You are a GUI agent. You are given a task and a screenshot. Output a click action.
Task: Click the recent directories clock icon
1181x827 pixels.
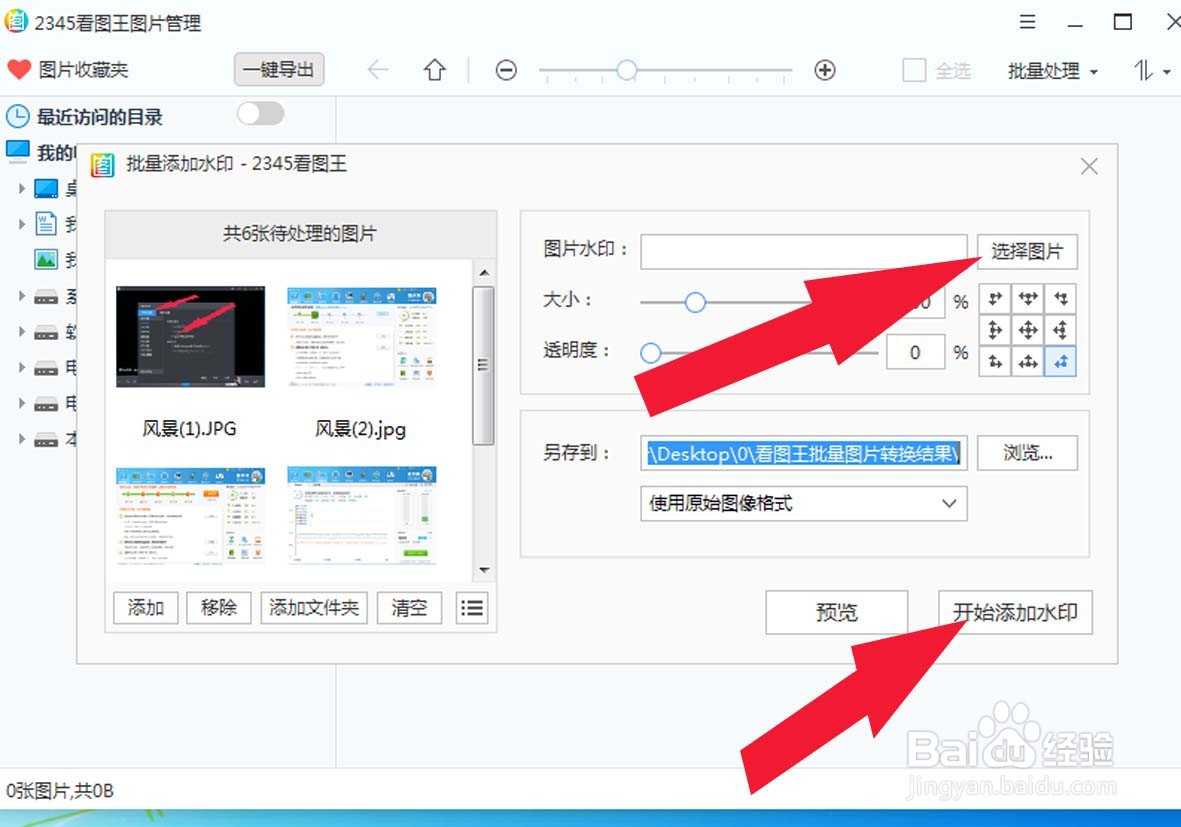[x=17, y=117]
